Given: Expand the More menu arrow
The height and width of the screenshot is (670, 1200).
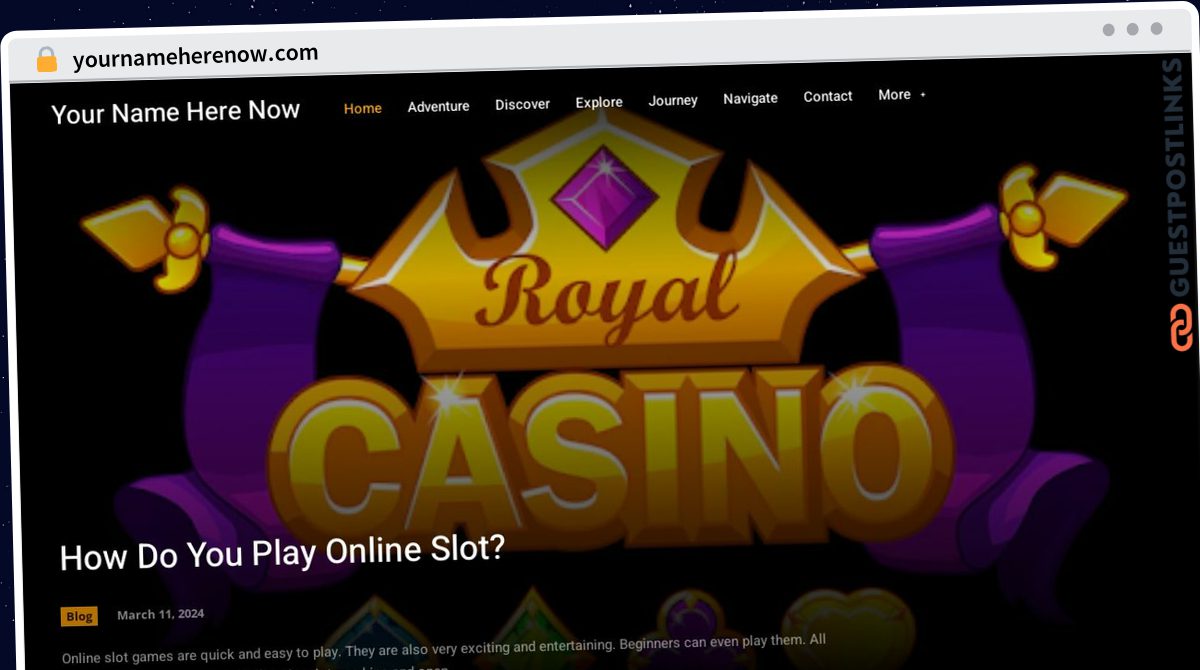Looking at the screenshot, I should 922,95.
